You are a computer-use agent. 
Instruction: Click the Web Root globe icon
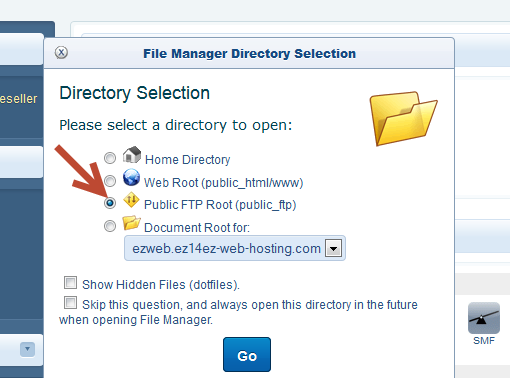click(x=131, y=177)
